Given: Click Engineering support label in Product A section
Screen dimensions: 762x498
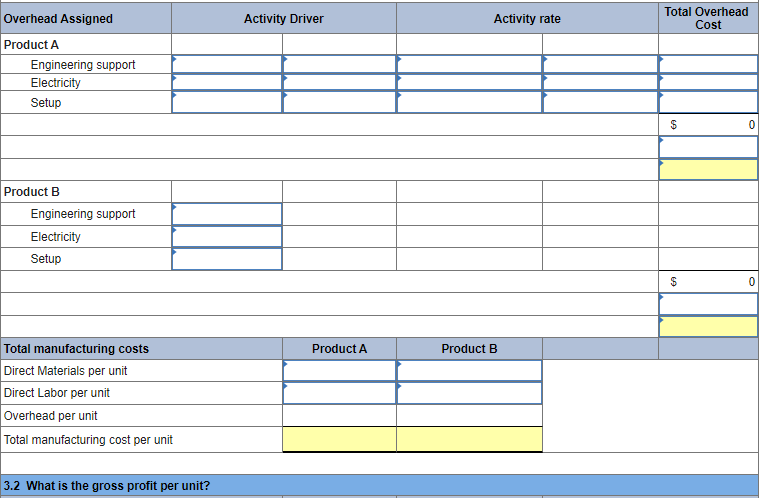Looking at the screenshot, I should click(x=83, y=65).
